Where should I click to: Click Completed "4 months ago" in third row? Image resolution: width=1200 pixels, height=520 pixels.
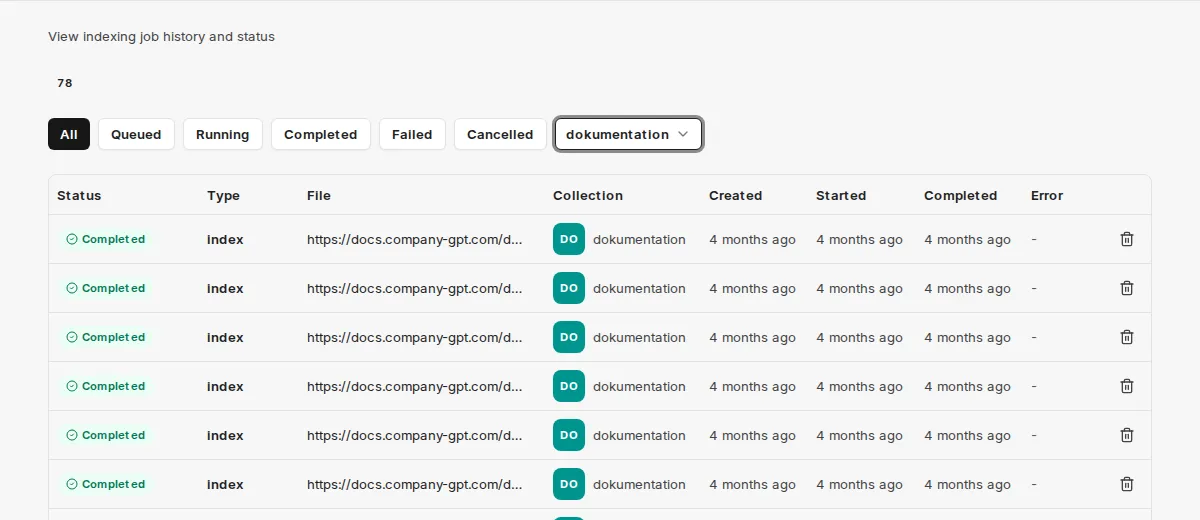(967, 337)
